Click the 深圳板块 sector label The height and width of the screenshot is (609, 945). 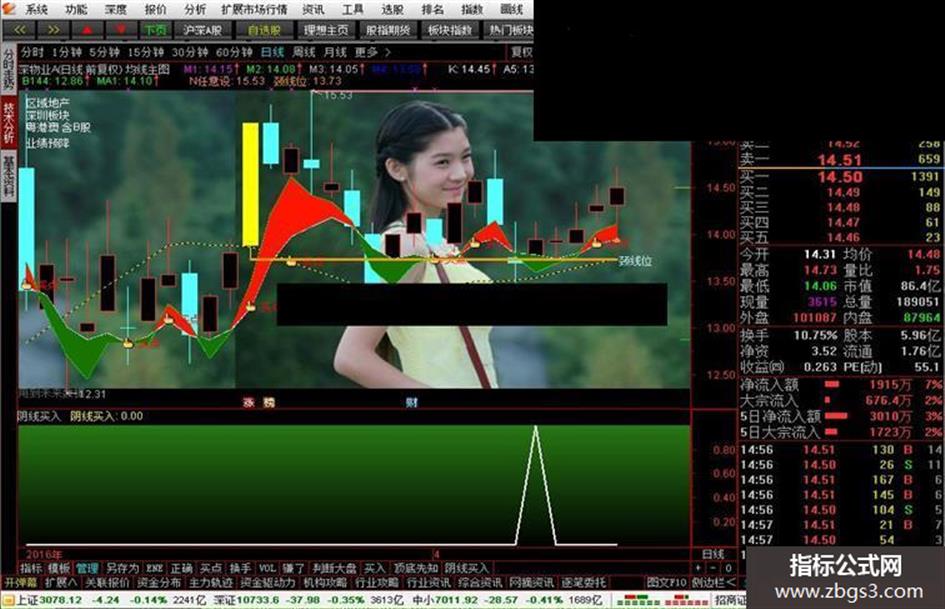coord(48,115)
